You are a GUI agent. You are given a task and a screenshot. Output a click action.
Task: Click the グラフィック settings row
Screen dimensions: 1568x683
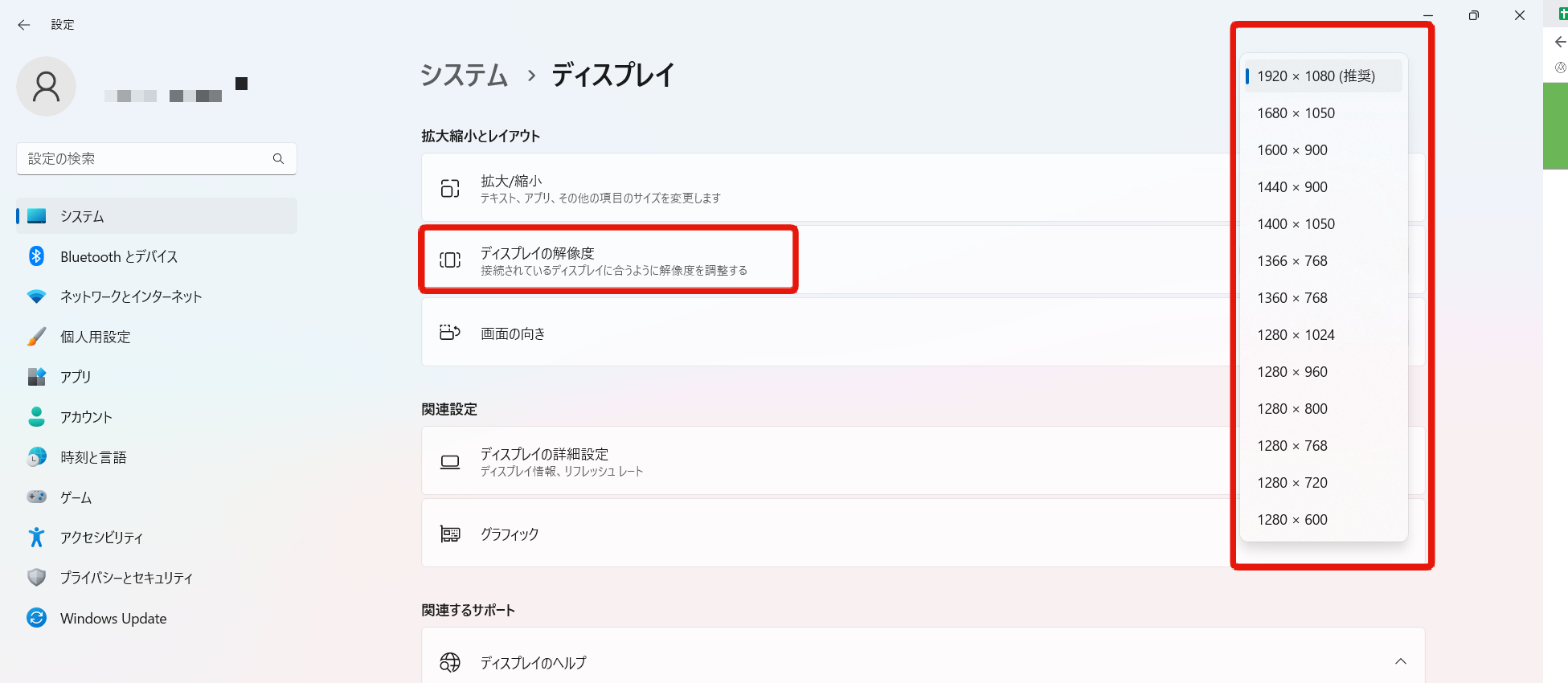(828, 534)
